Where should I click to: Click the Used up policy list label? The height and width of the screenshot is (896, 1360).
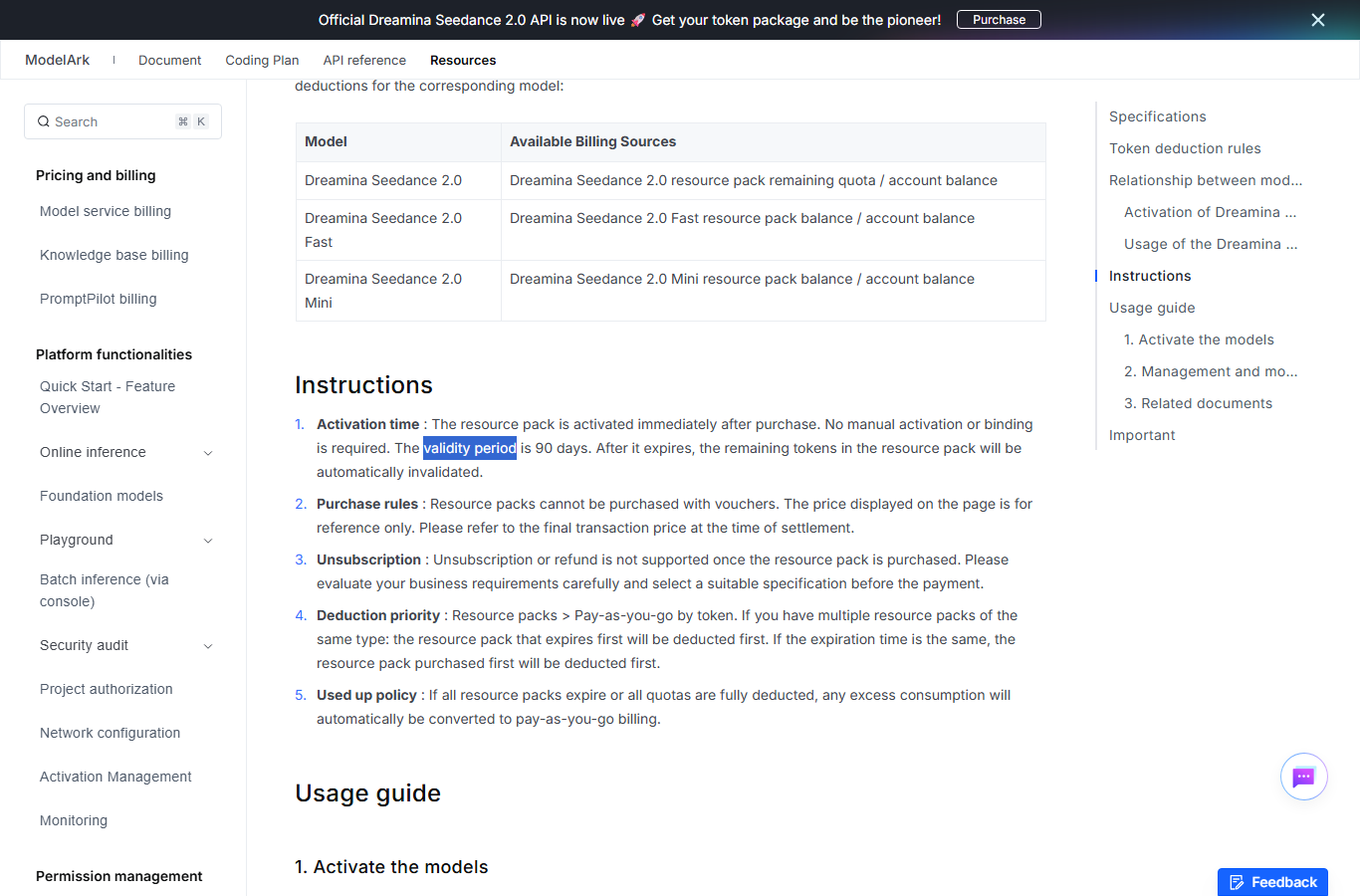[x=366, y=695]
